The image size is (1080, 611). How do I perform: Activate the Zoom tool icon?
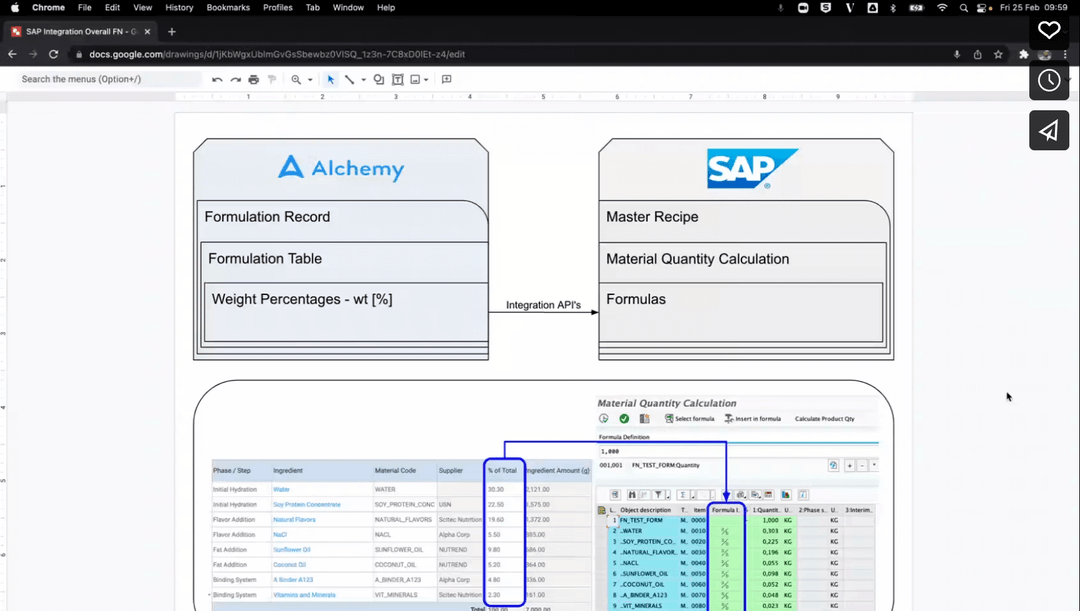click(x=296, y=79)
